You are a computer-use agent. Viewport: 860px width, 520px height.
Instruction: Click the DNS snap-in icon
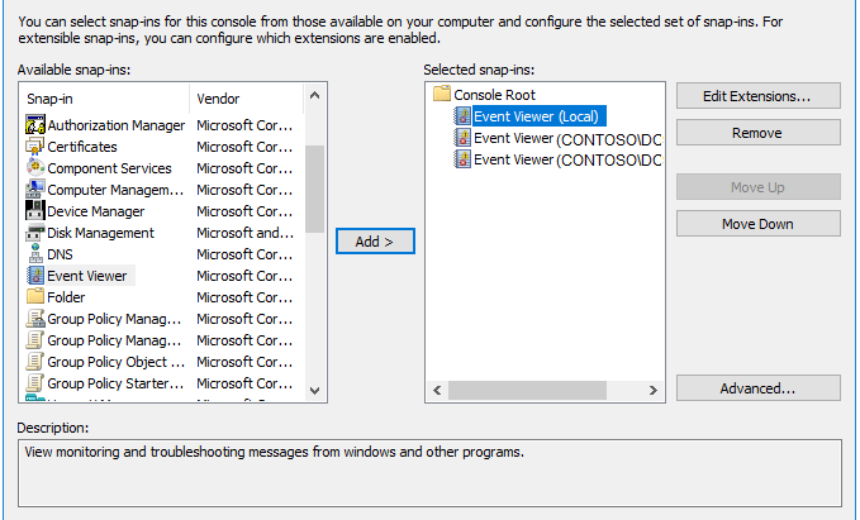[35, 254]
